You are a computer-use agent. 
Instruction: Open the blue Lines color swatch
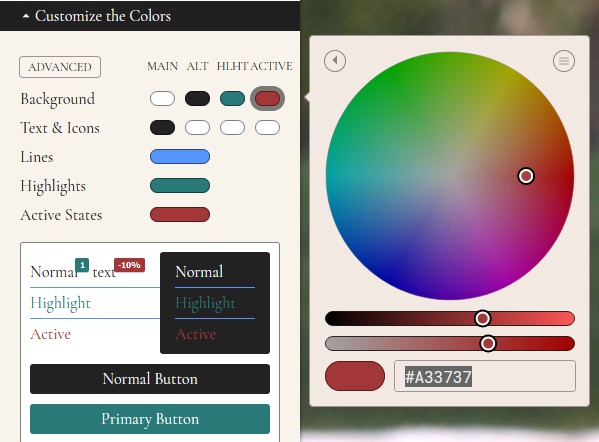tap(180, 157)
